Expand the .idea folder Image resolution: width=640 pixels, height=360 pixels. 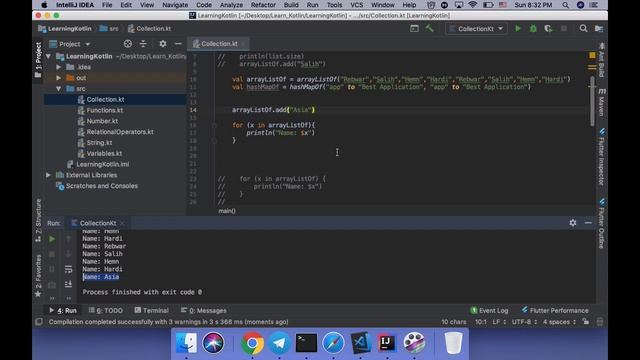click(x=59, y=67)
